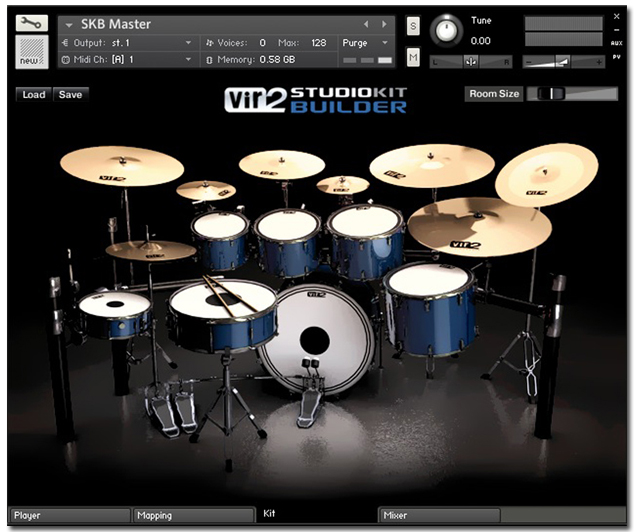
Task: Click the left small splash cymbal
Action: pyautogui.click(x=206, y=190)
